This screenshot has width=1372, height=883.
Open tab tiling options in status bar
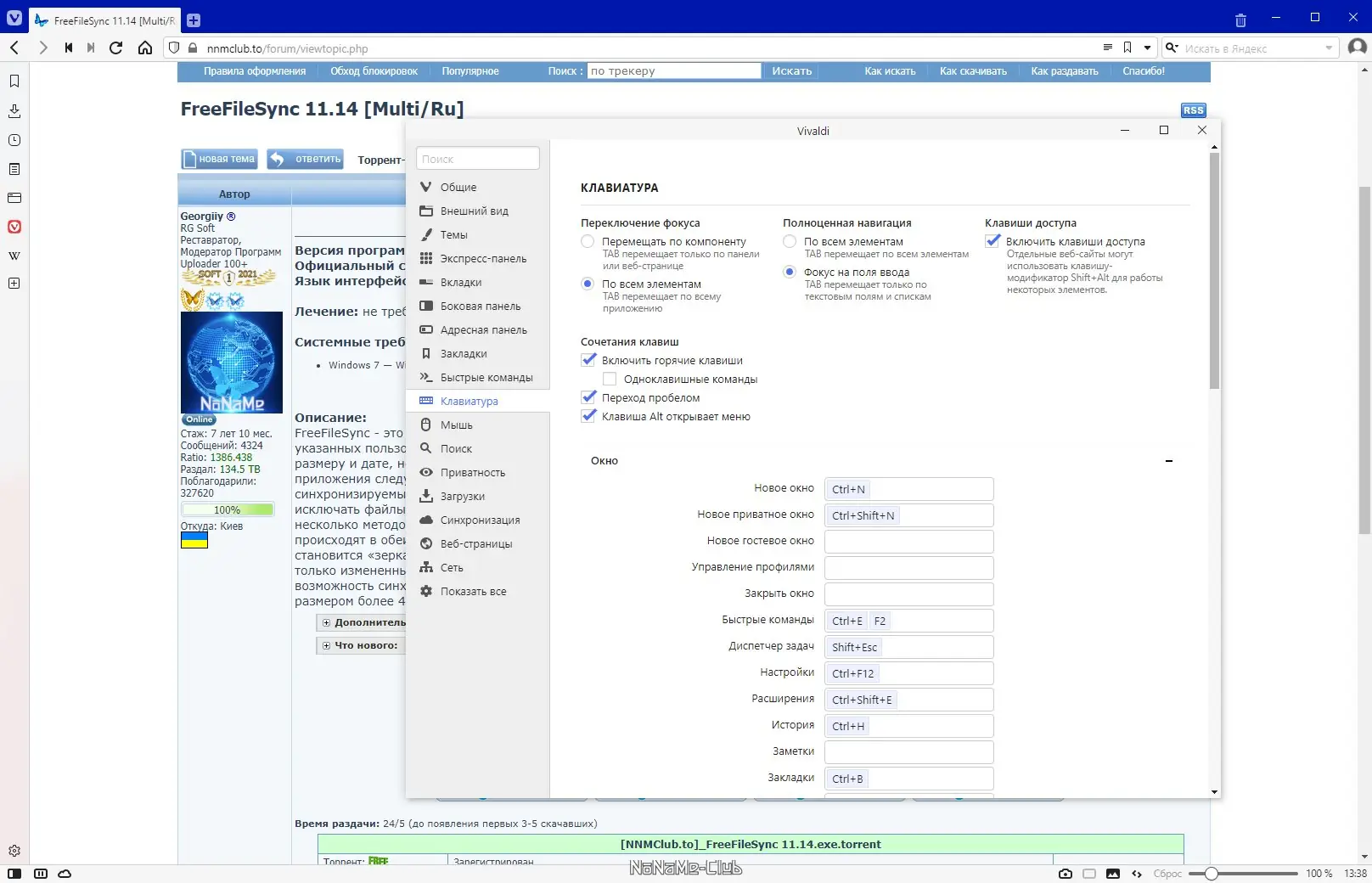(x=40, y=874)
